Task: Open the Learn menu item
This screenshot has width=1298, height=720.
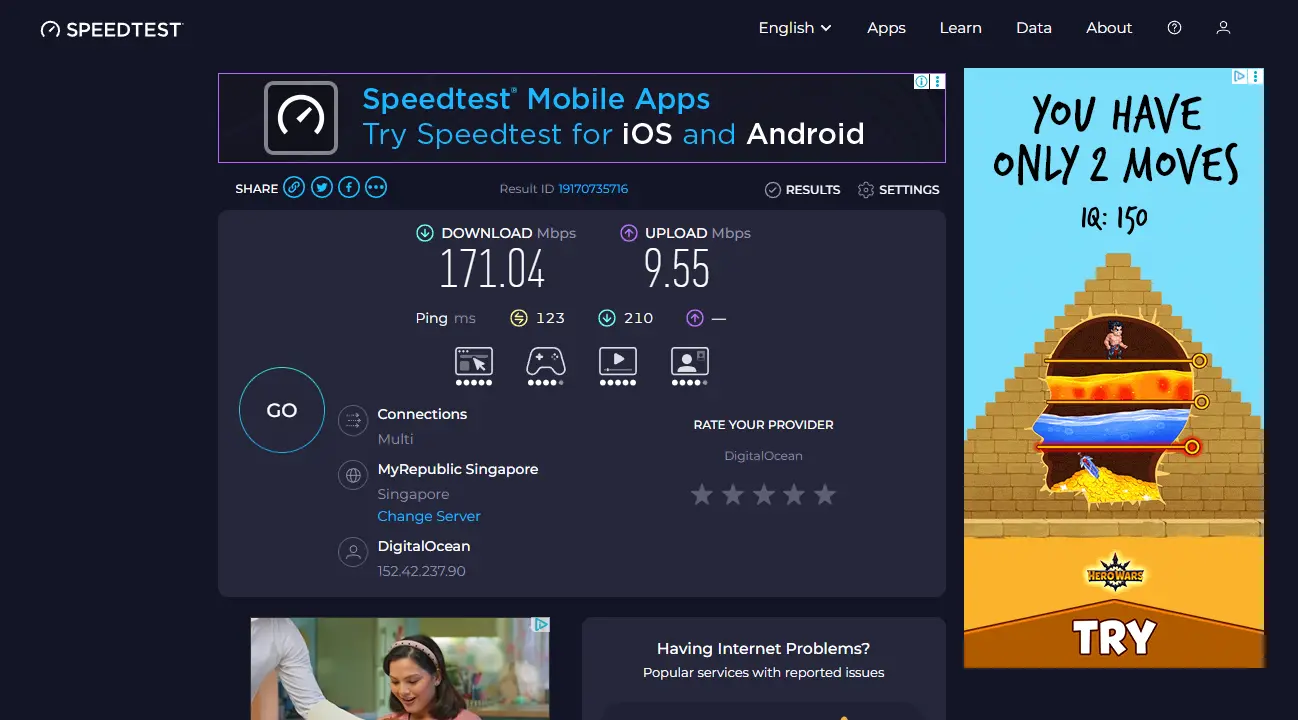Action: click(x=960, y=28)
